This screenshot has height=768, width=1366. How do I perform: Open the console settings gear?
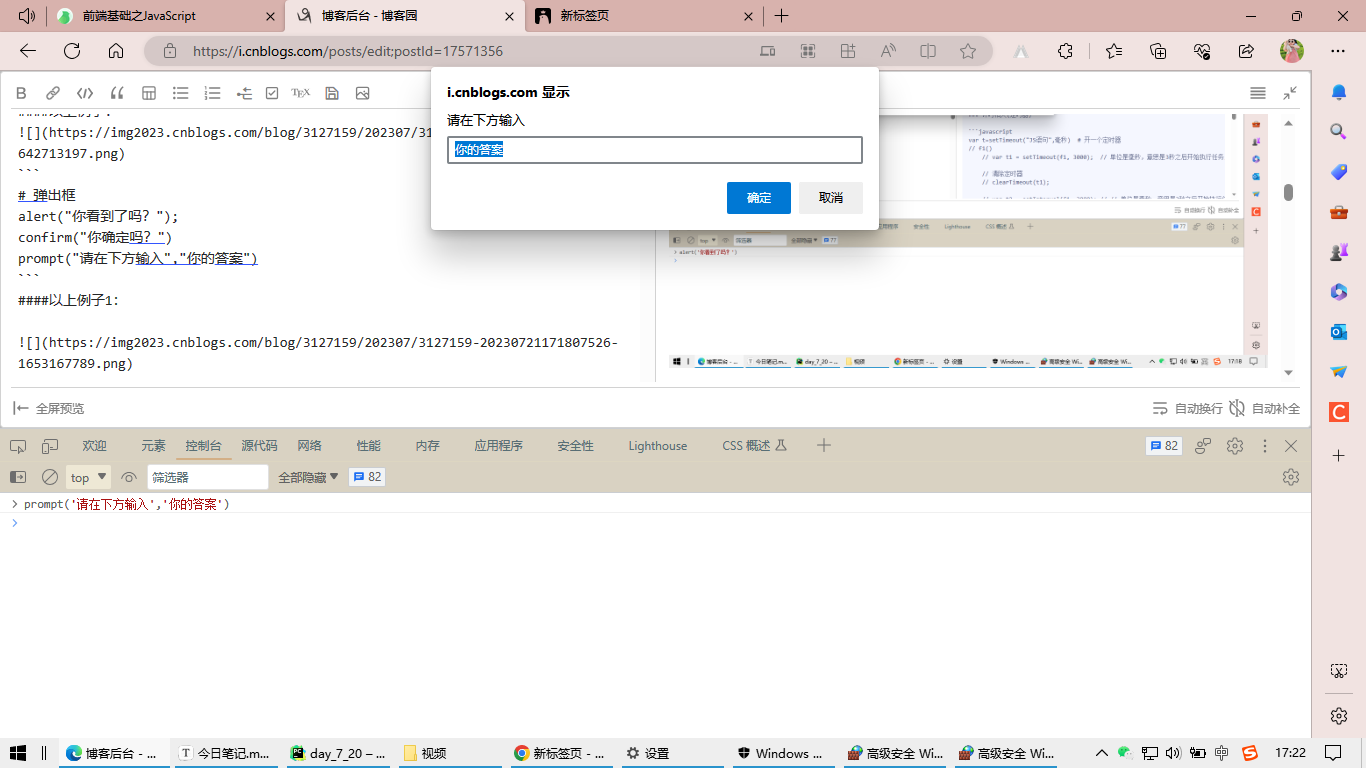[x=1291, y=477]
